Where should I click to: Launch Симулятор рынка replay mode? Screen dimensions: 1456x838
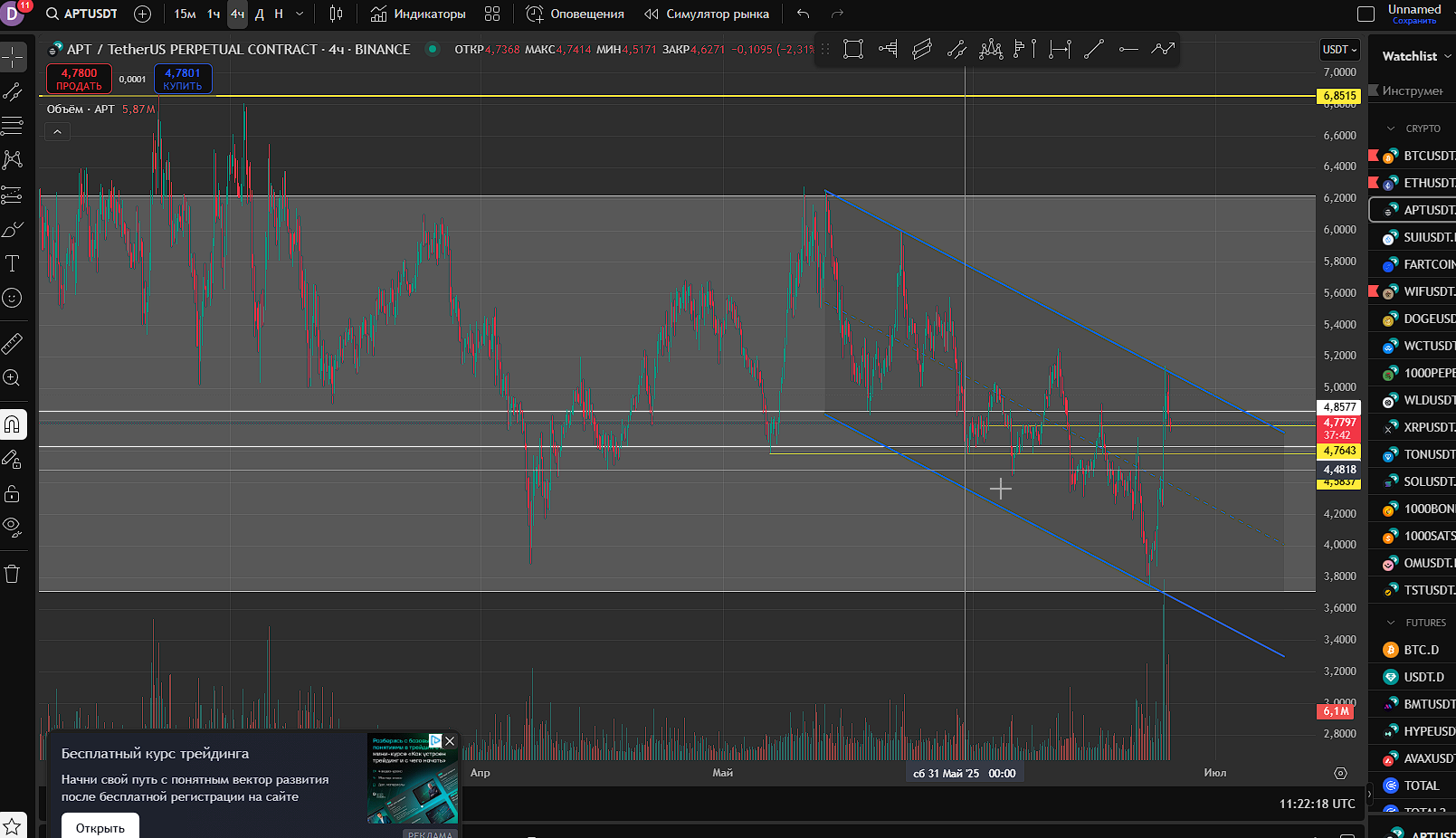707,14
